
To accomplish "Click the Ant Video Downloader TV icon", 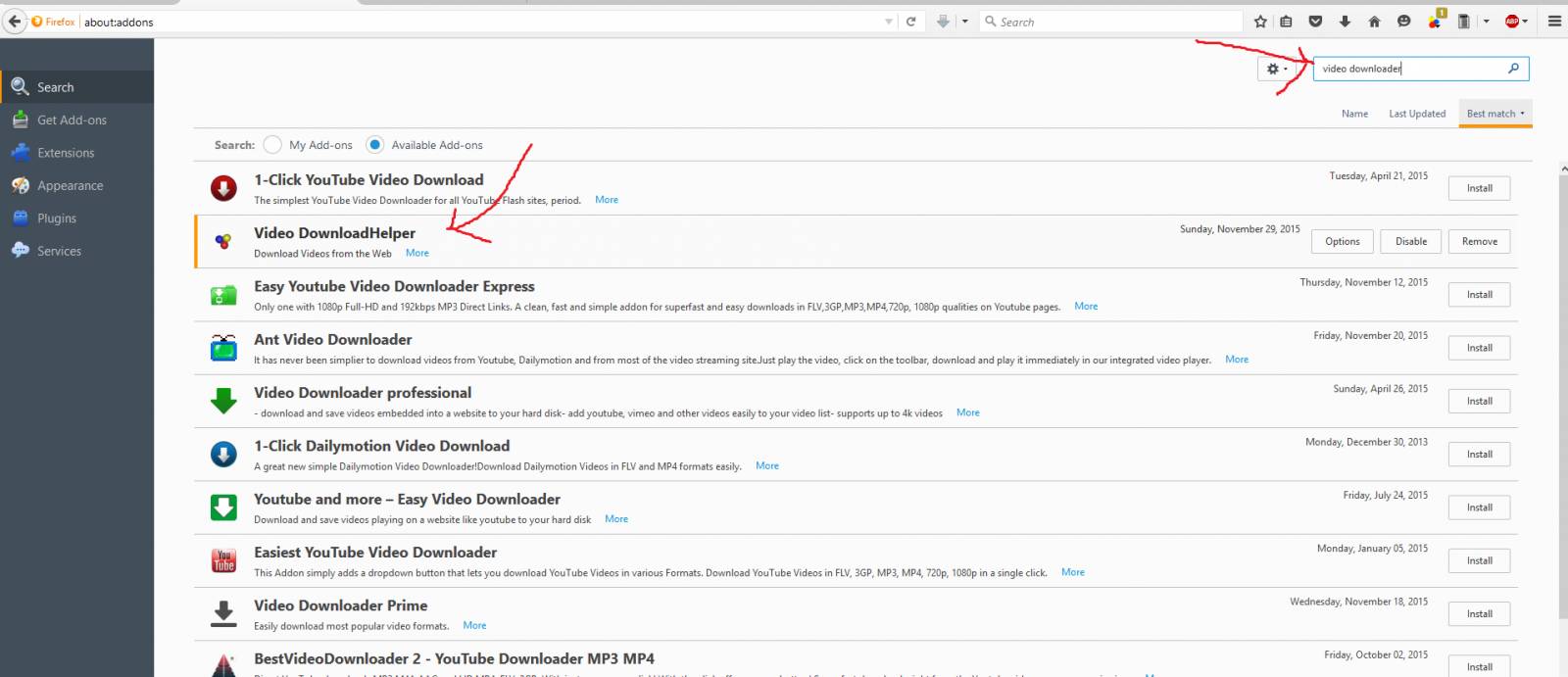I will [223, 348].
